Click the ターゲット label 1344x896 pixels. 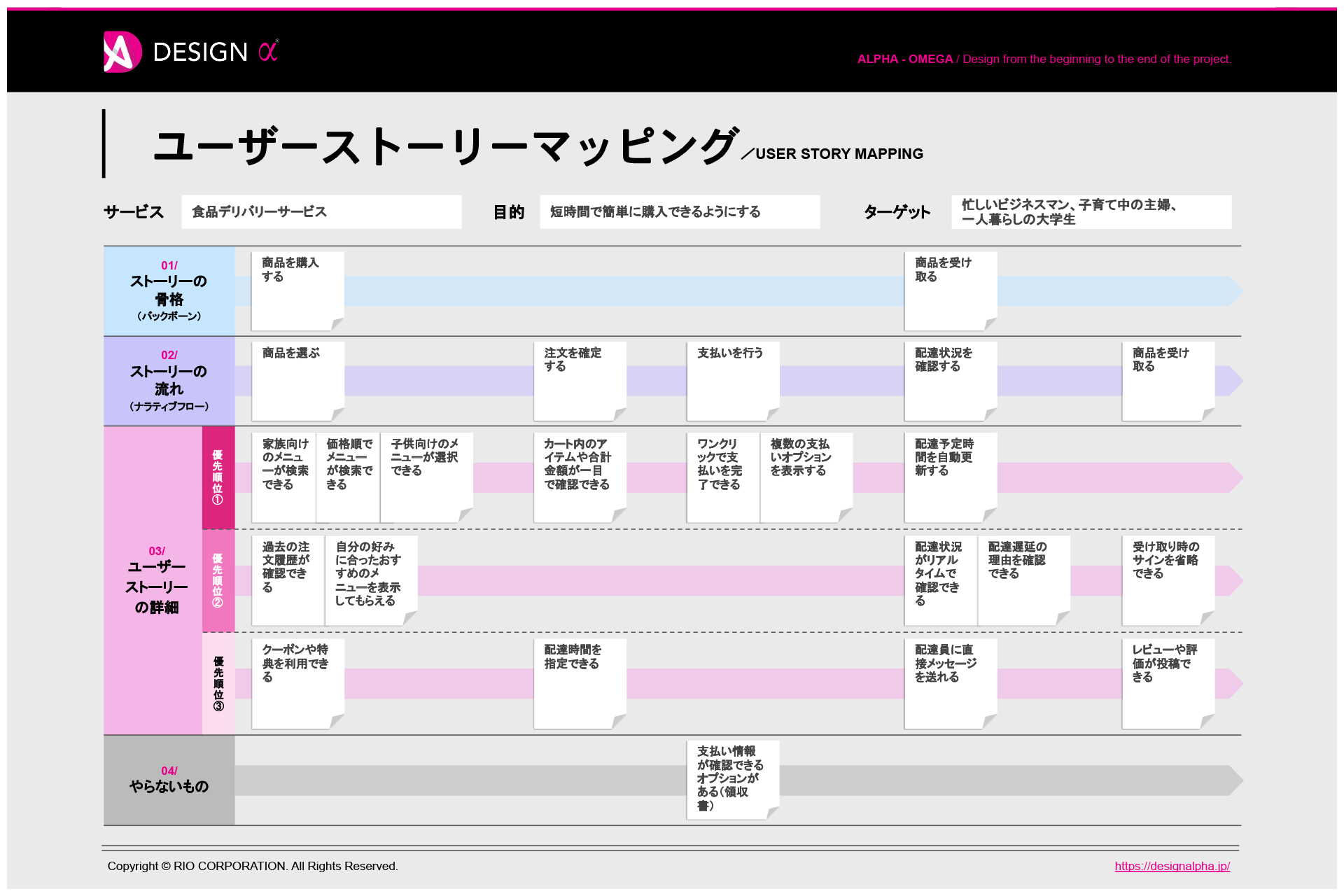coord(897,212)
